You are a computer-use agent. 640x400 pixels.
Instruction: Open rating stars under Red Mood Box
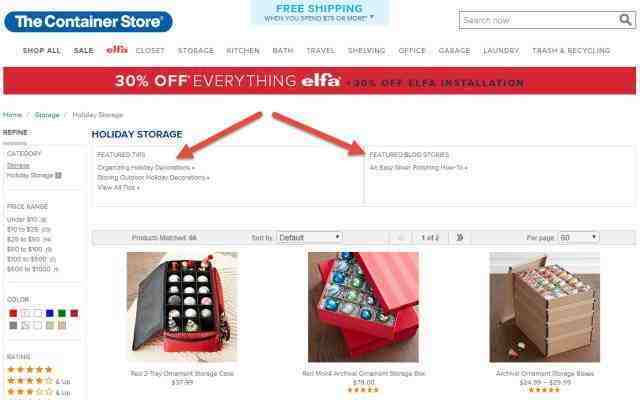[363, 390]
